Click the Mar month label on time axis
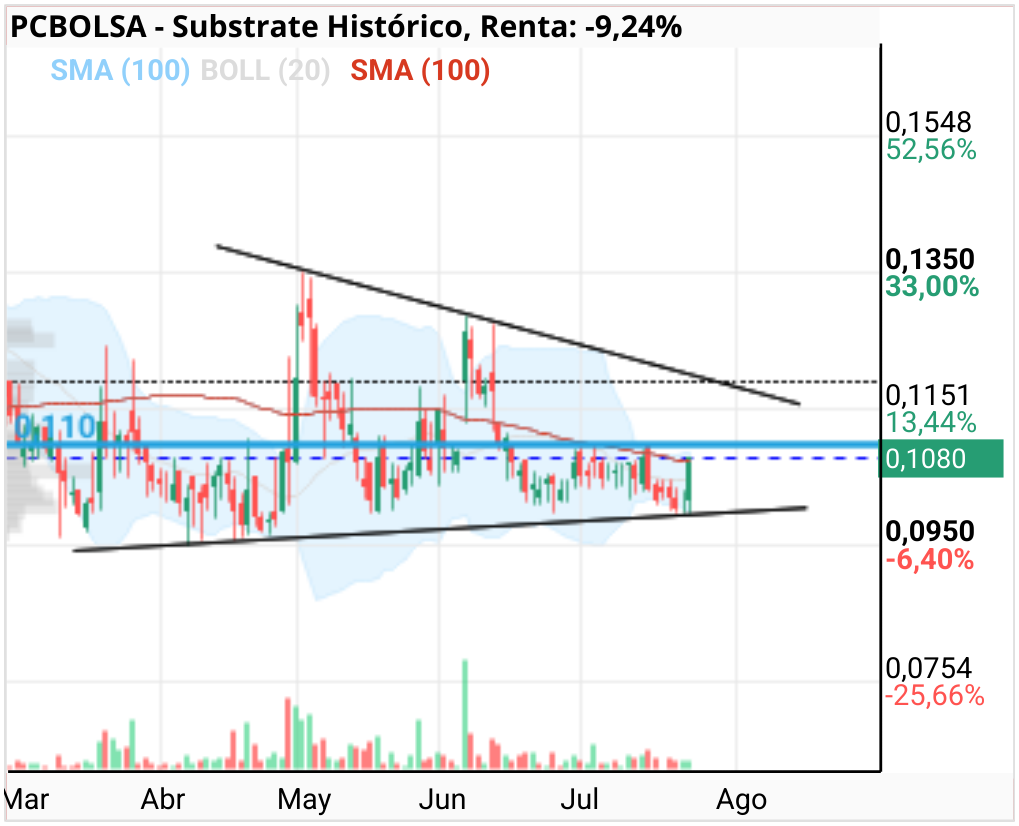Image resolution: width=1019 pixels, height=826 pixels. tap(27, 799)
